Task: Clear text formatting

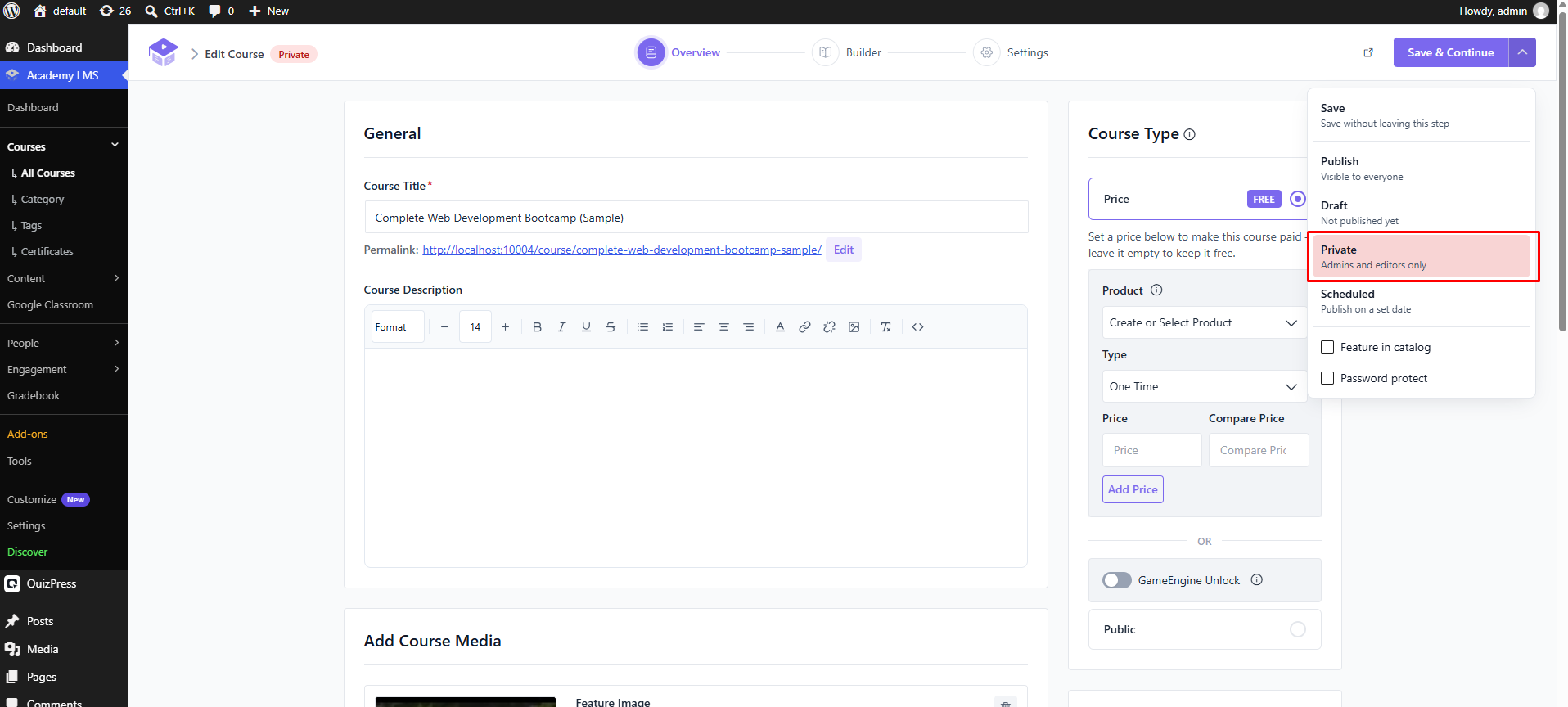Action: click(x=885, y=326)
